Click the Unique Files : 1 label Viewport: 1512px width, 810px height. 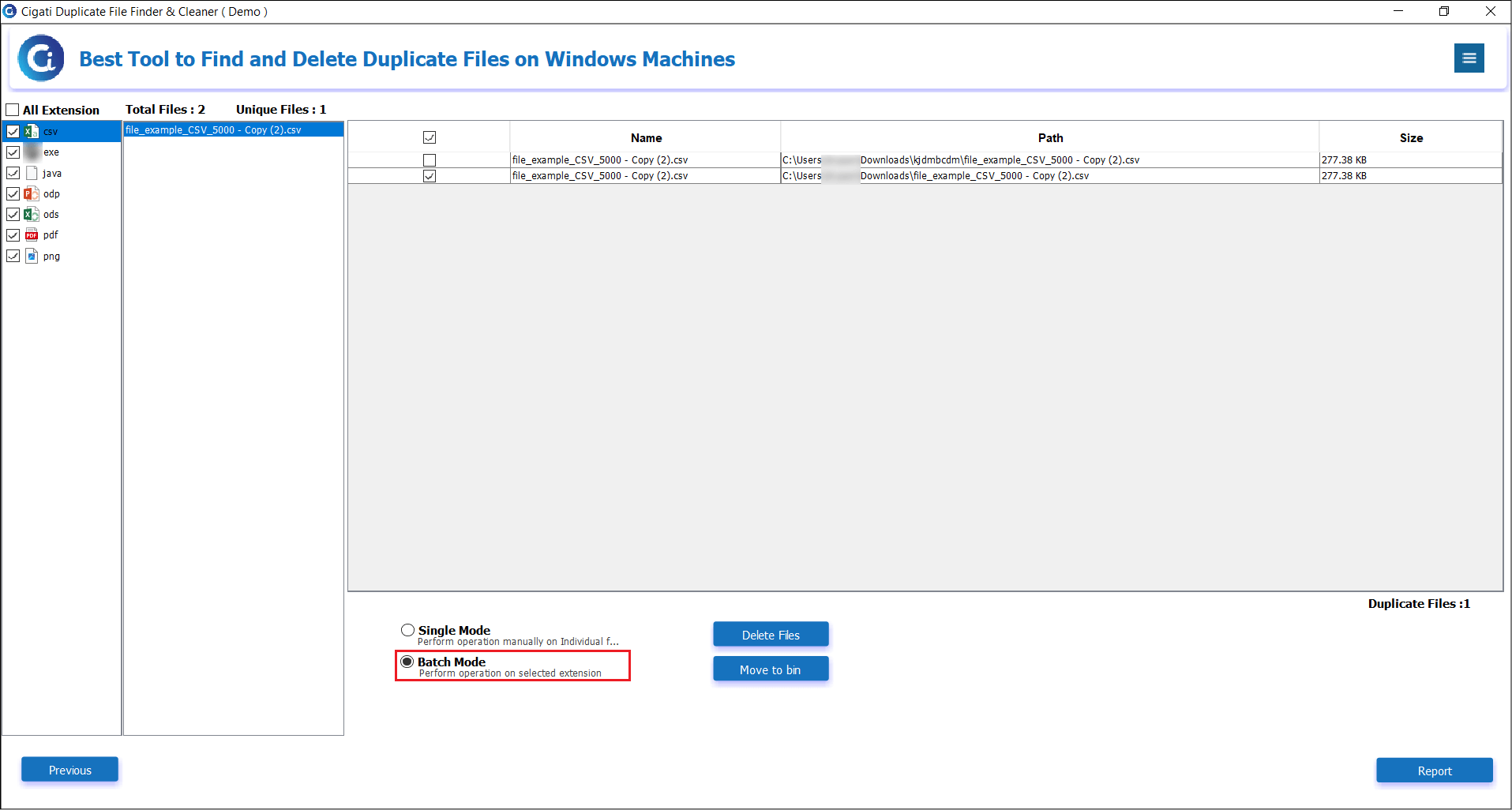[281, 109]
